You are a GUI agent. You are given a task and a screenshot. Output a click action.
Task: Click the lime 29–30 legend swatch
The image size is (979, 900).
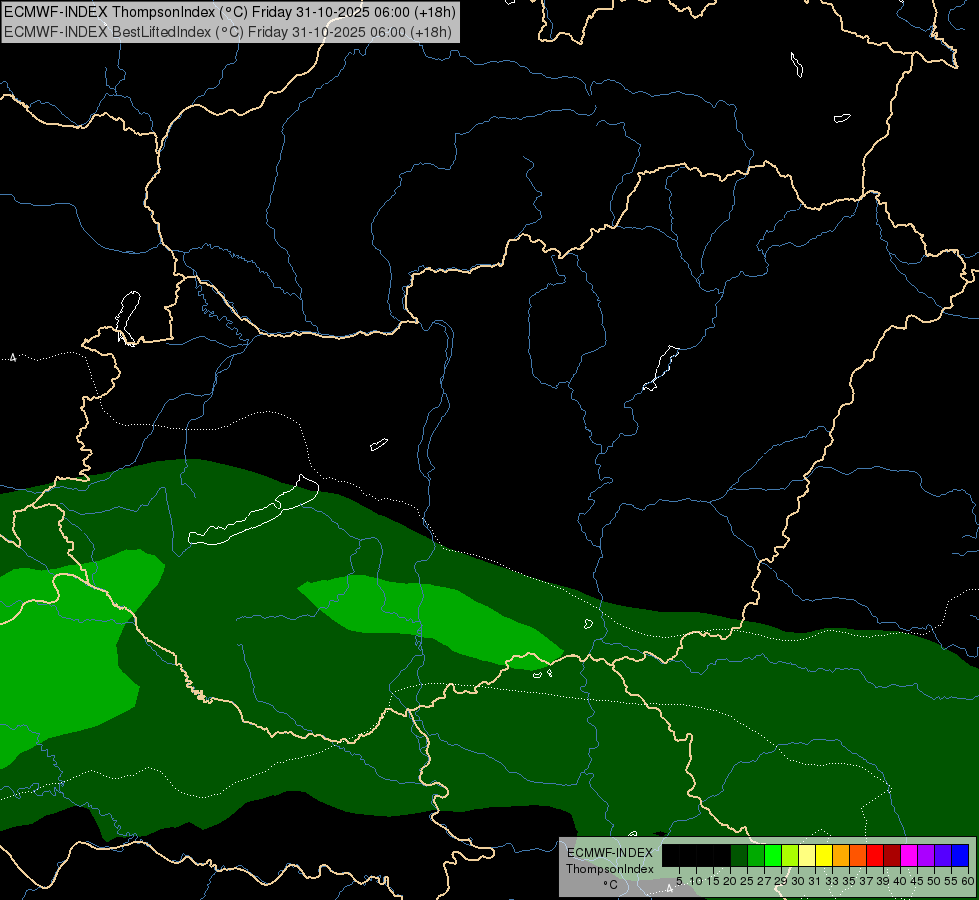pos(790,855)
